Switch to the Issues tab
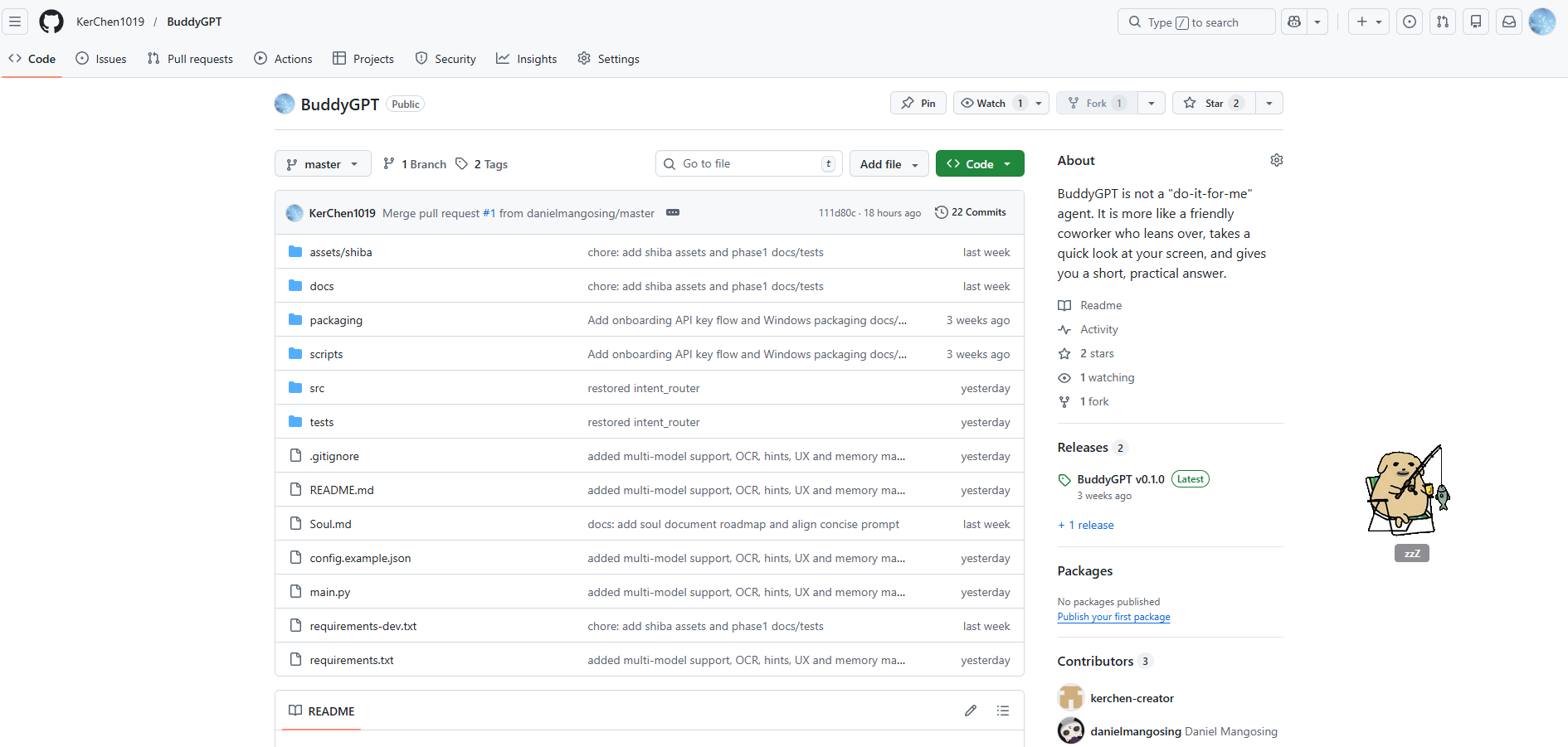 101,59
